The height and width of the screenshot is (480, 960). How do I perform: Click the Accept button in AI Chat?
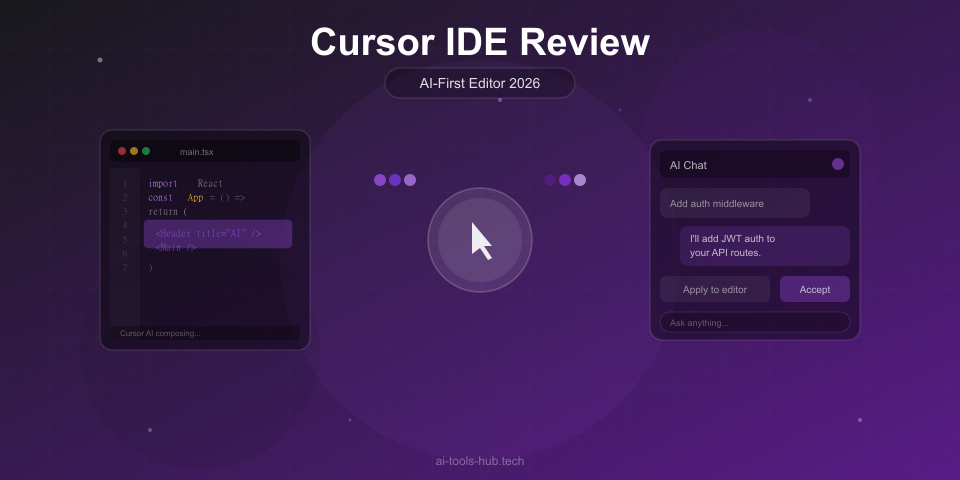814,289
